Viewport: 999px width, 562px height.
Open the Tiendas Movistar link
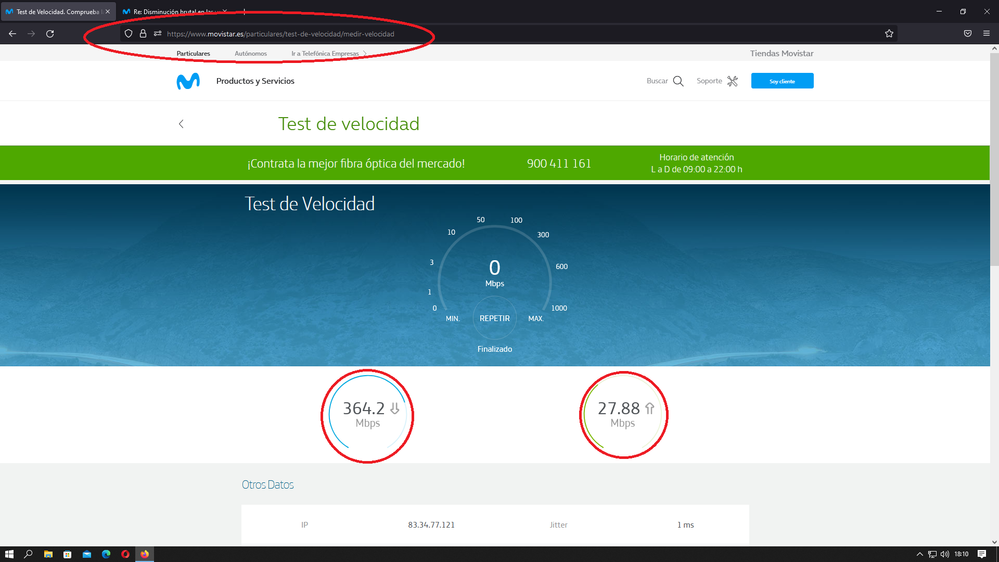click(x=781, y=53)
